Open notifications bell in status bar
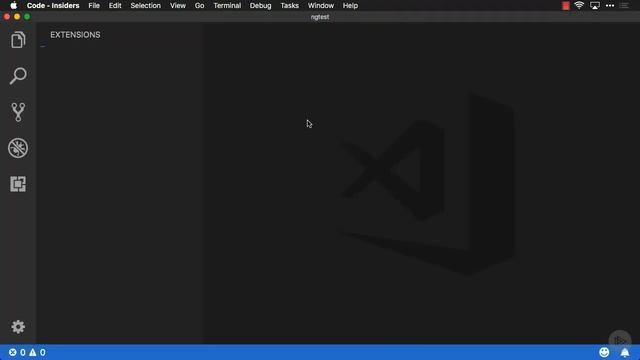The width and height of the screenshot is (640, 360). (625, 352)
